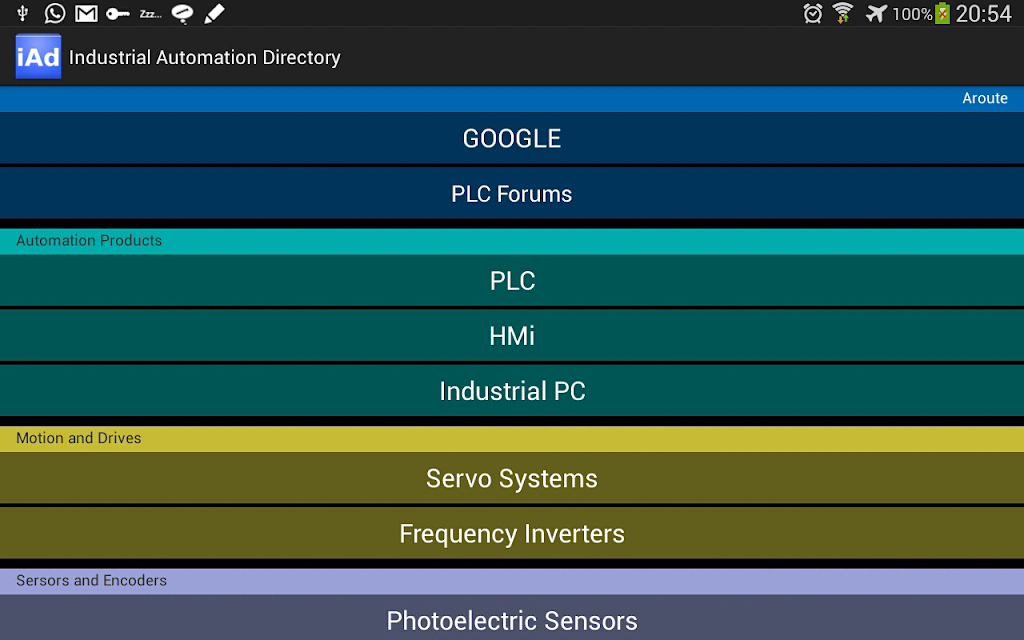Tap the battery charging icon
The image size is (1024, 640).
click(x=942, y=14)
